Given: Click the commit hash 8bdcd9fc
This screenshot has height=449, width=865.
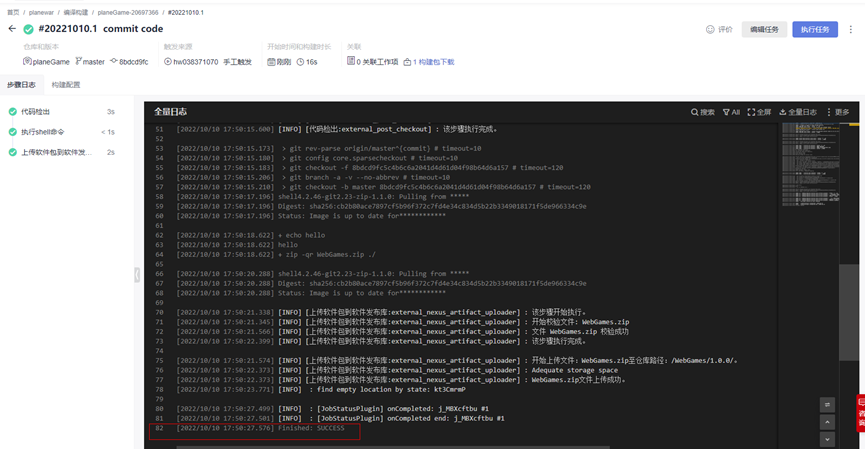Looking at the screenshot, I should (x=134, y=62).
